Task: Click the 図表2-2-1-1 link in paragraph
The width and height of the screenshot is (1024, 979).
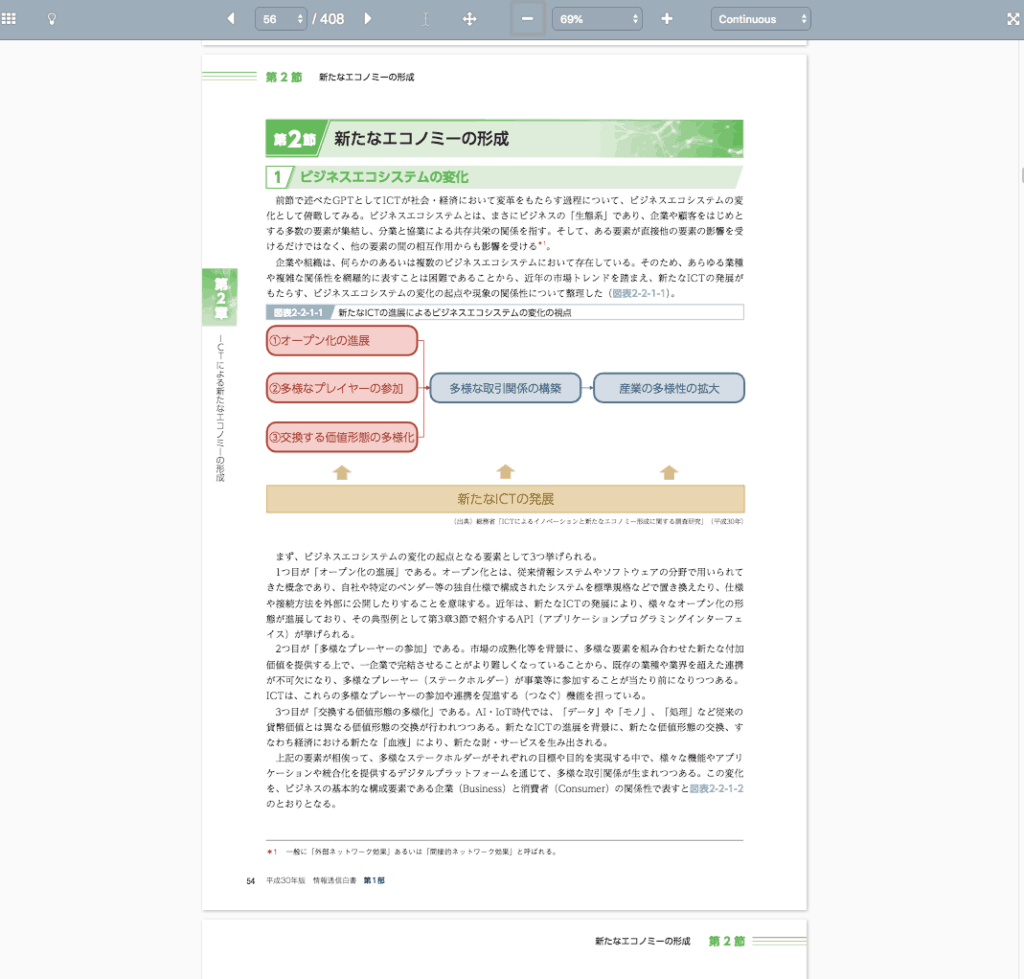Action: 640,293
